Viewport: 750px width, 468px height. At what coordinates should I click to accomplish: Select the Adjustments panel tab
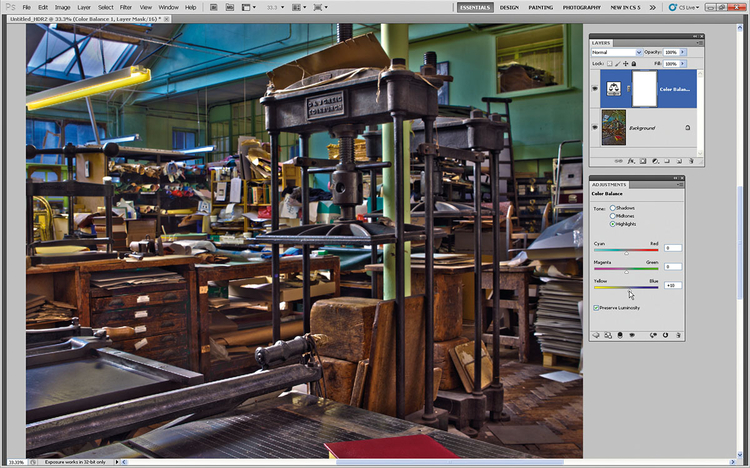(x=609, y=184)
